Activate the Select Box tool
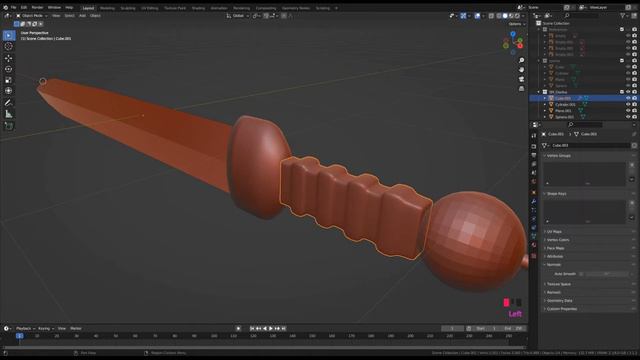The height and width of the screenshot is (360, 640). point(9,36)
